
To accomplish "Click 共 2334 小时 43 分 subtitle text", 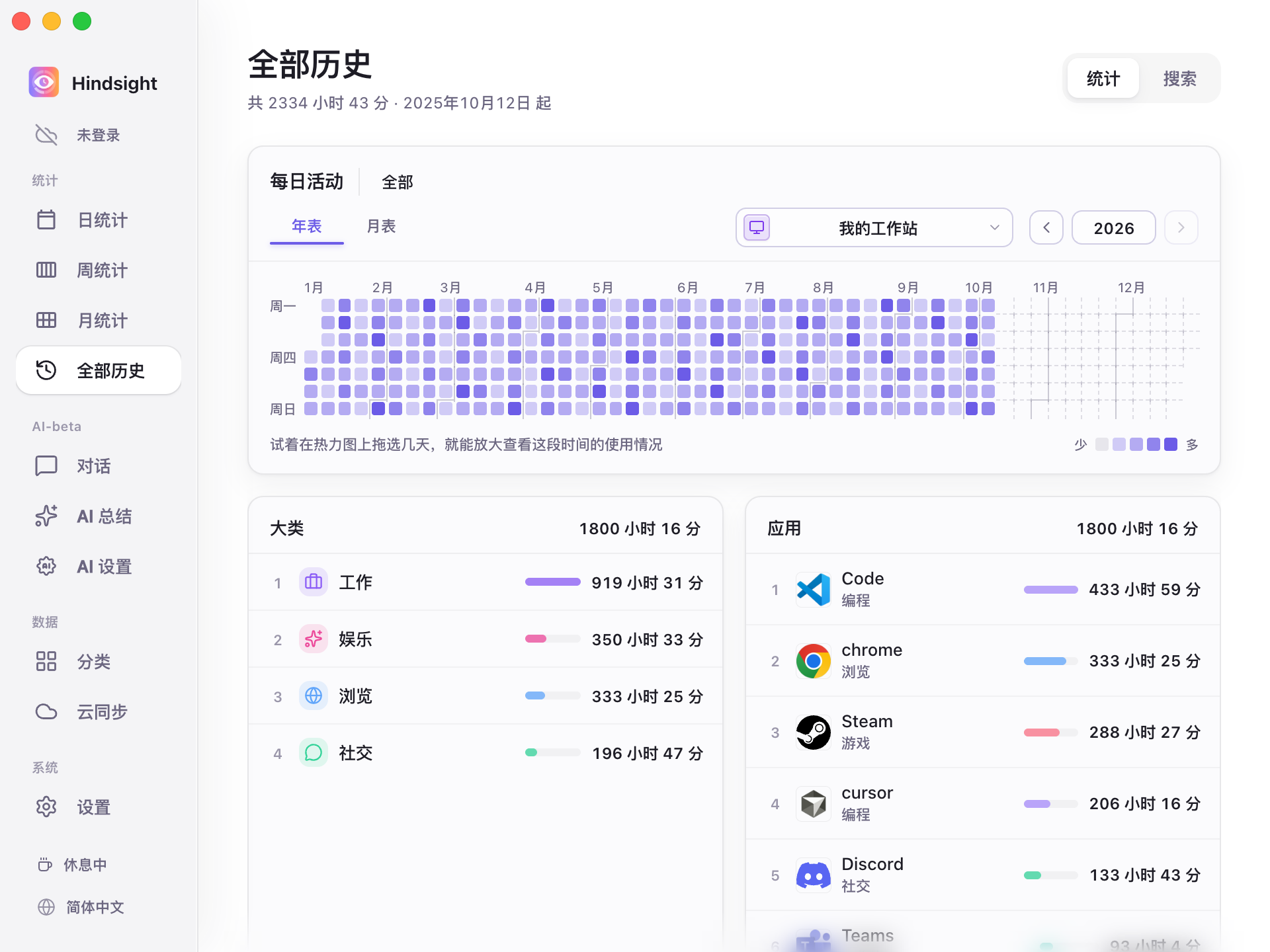I will [318, 103].
